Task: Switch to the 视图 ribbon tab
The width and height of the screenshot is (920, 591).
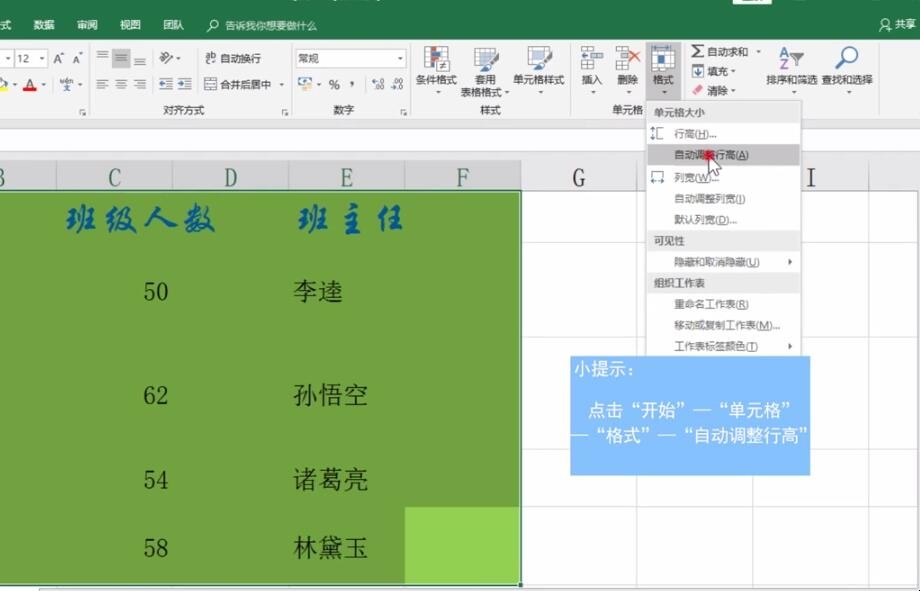Action: pyautogui.click(x=130, y=25)
